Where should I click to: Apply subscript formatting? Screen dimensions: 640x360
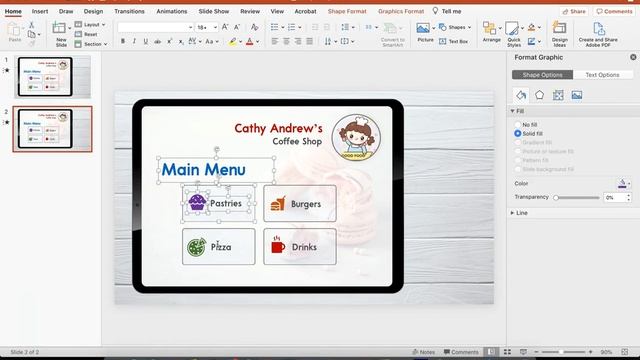(181, 41)
